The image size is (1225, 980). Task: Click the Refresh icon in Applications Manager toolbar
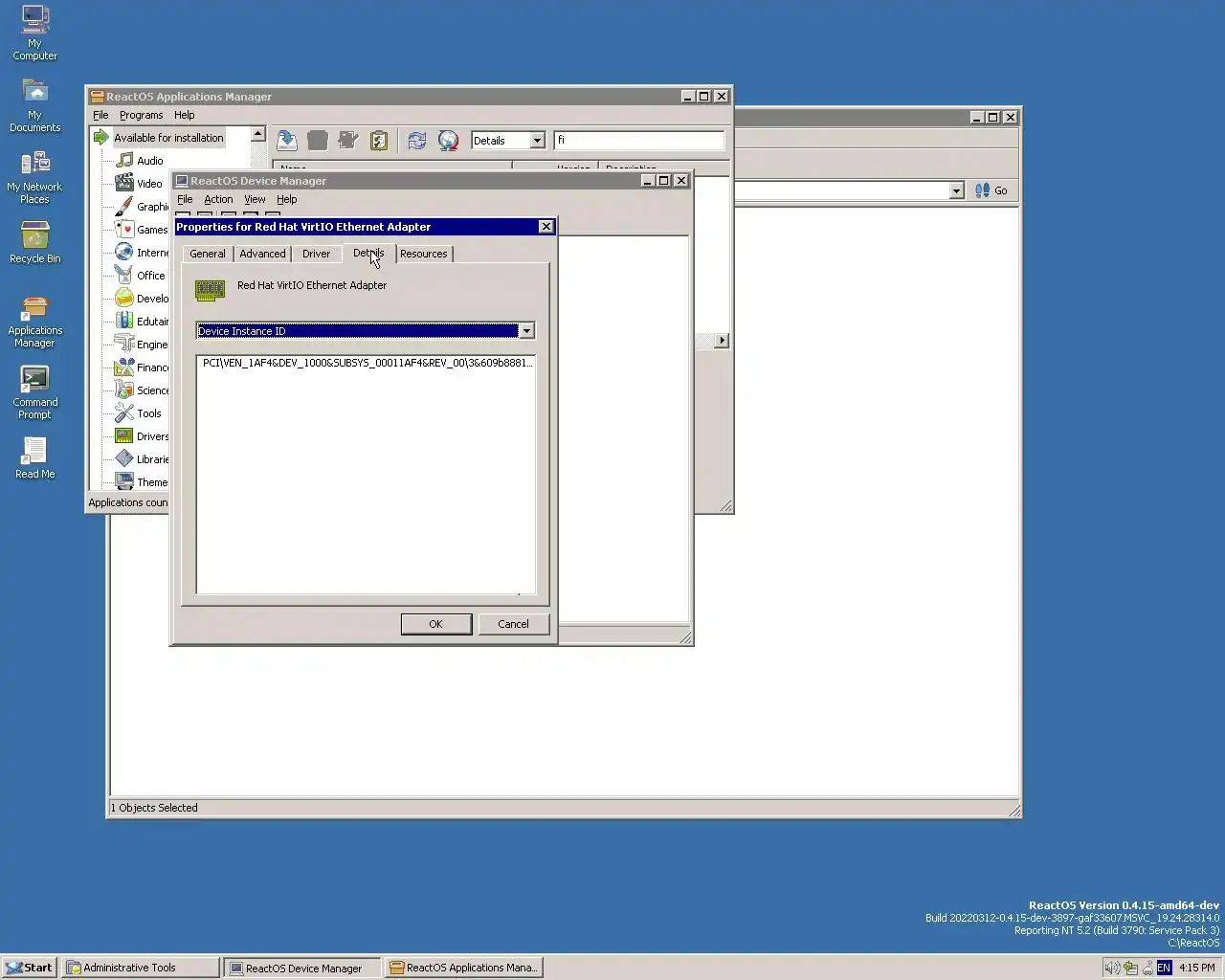(x=417, y=141)
